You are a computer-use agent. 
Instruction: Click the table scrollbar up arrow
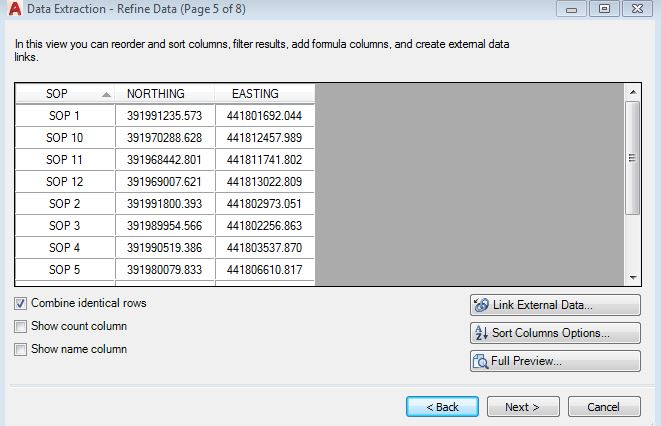tap(633, 92)
